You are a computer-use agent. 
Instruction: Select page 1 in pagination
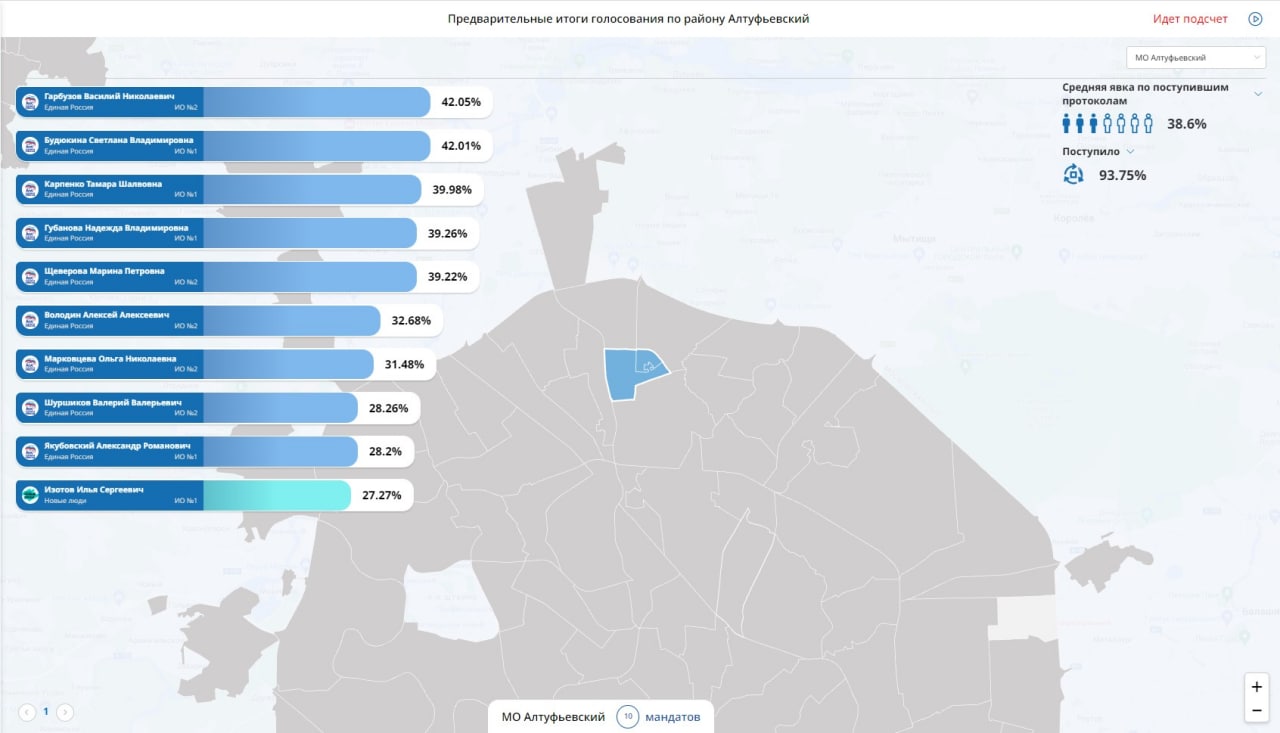click(45, 712)
